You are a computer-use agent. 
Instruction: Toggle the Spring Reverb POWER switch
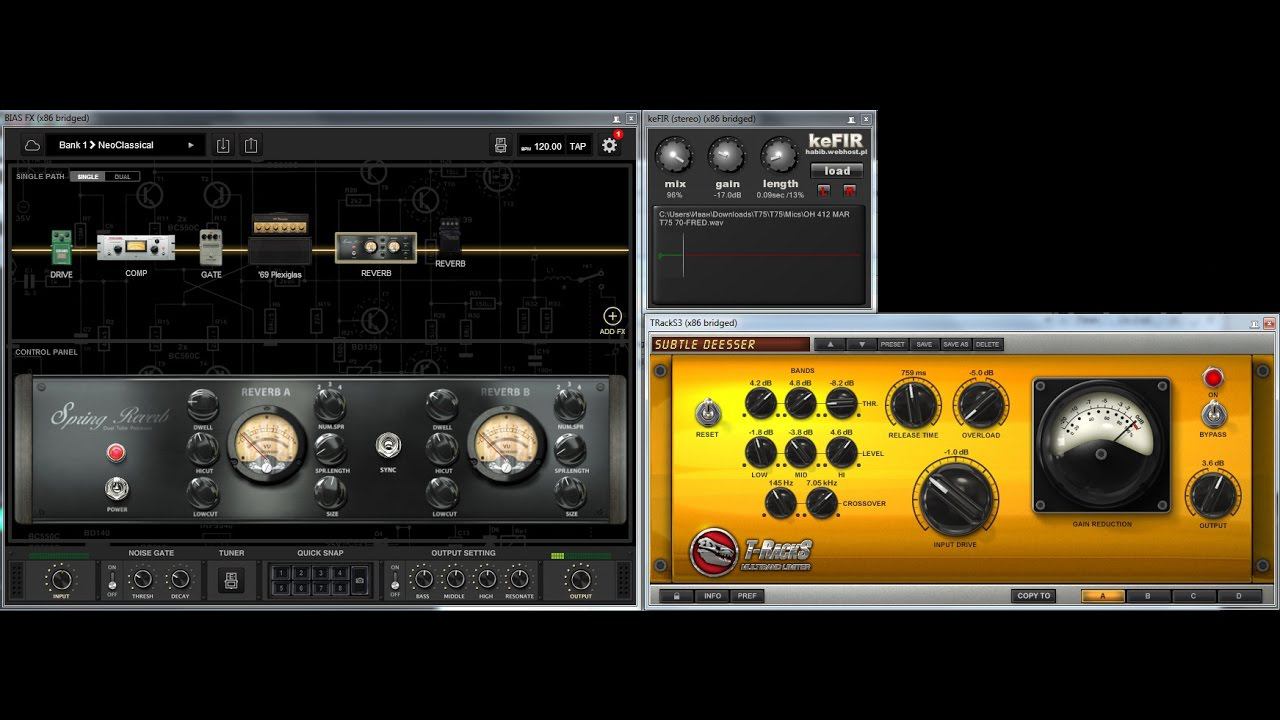[117, 491]
